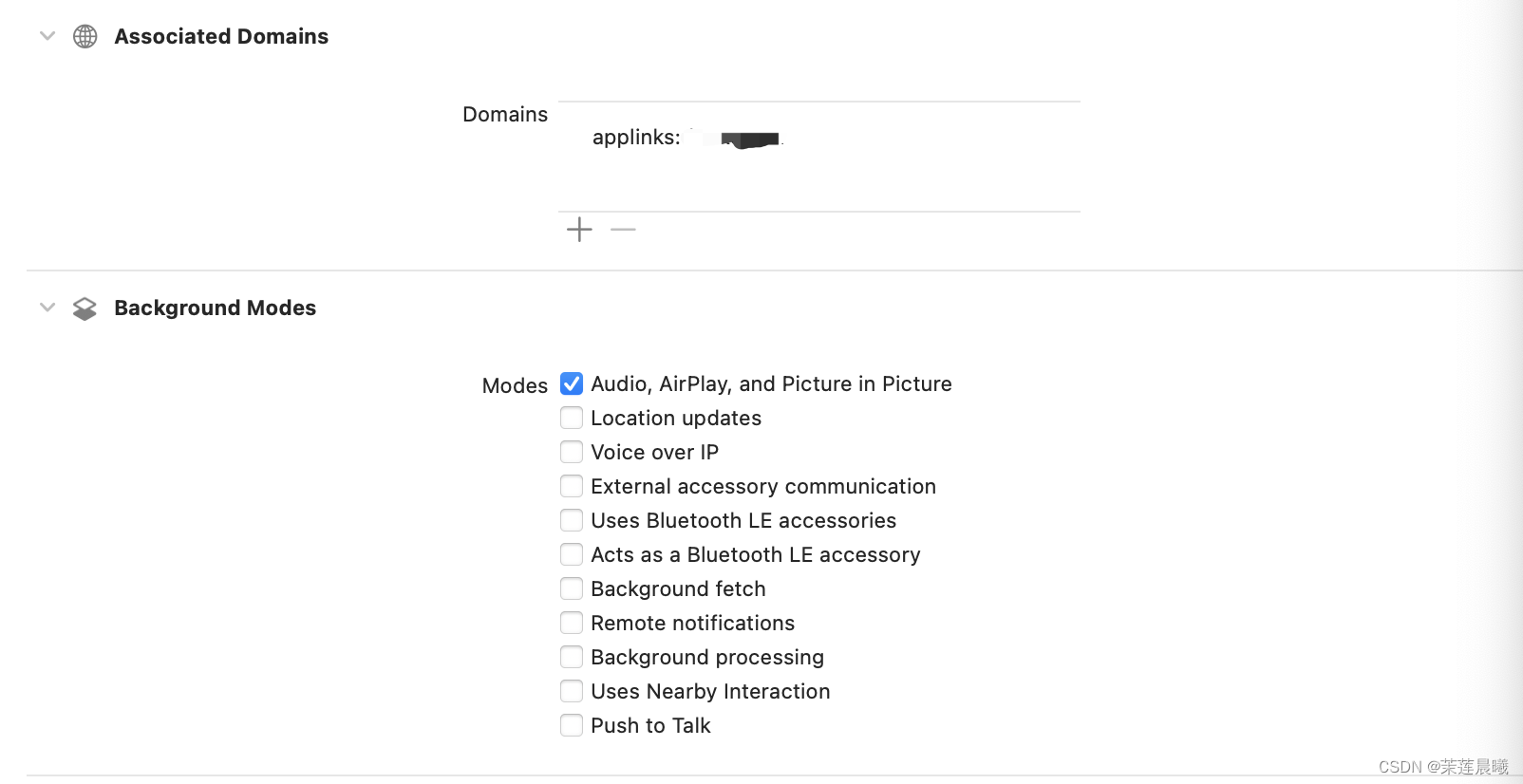Enable Uses Nearby Interaction
This screenshot has height=784, width=1523.
[571, 691]
